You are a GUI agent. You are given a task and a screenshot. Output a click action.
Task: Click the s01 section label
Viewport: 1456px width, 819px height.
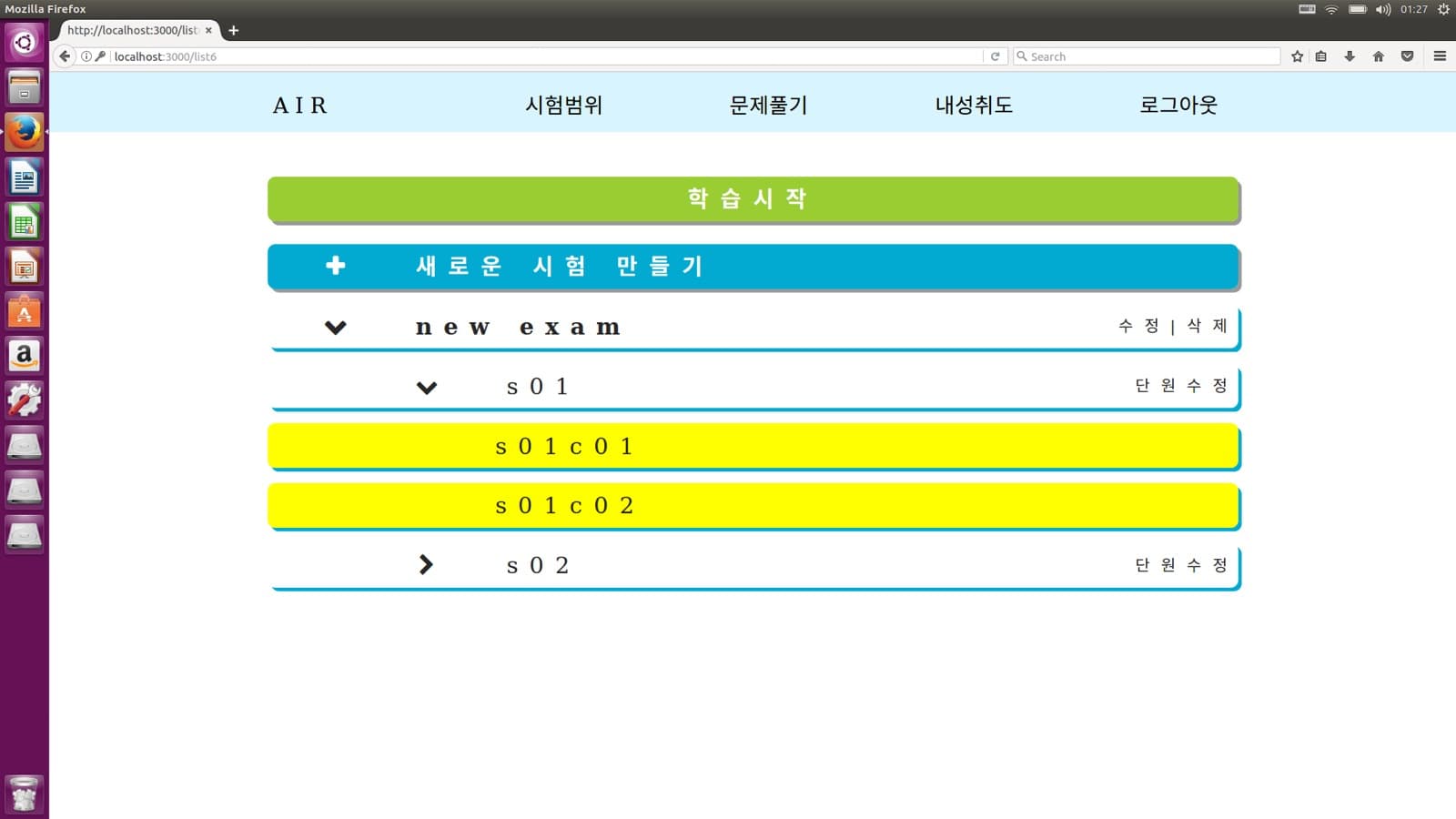click(538, 387)
